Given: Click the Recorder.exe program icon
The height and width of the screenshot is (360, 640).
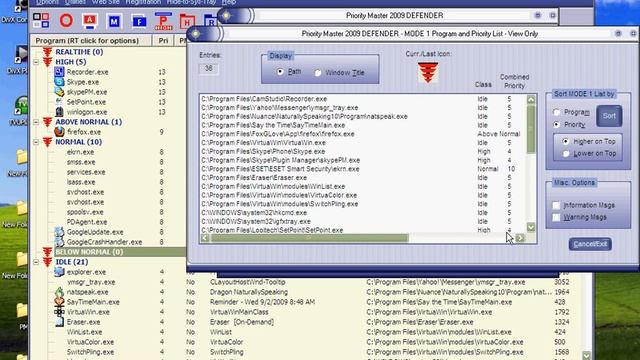Looking at the screenshot, I should (59, 72).
